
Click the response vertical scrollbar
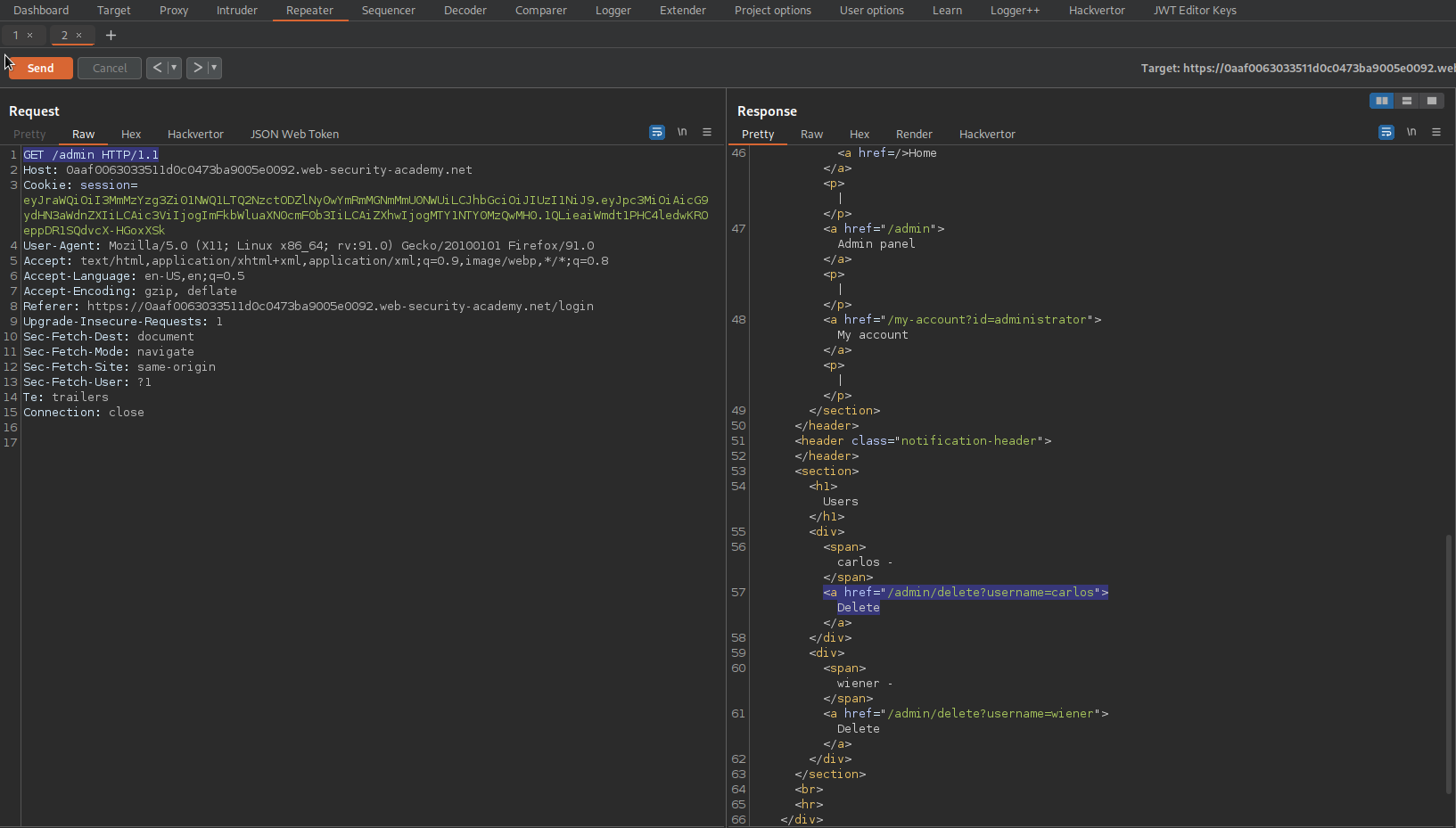tap(1449, 664)
